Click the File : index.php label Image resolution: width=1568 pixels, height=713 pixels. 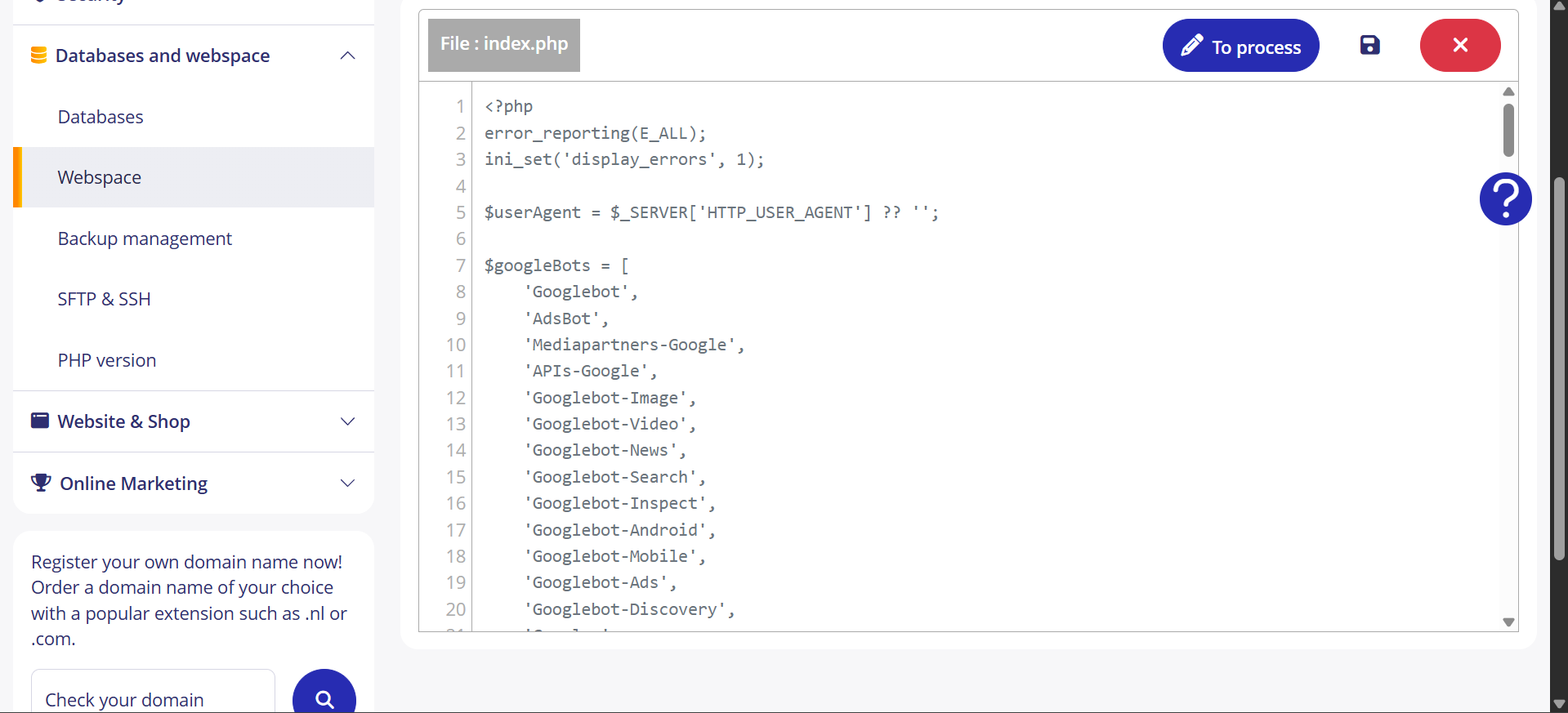point(504,45)
